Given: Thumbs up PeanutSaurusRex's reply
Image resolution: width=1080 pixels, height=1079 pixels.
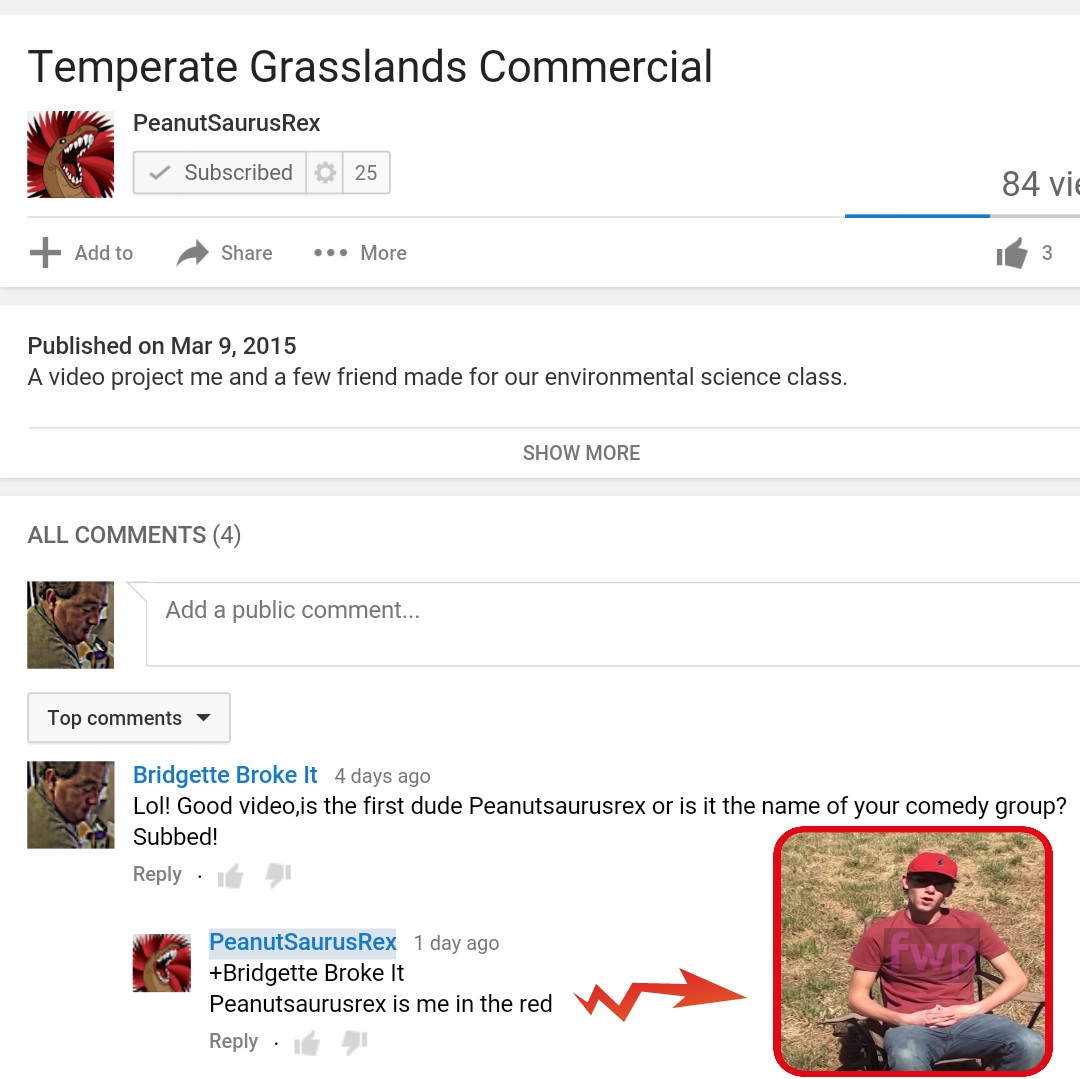Looking at the screenshot, I should 307,1043.
